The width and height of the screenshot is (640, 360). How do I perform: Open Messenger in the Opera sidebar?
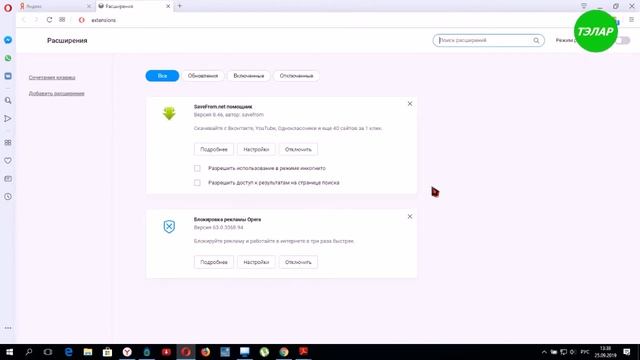8,40
